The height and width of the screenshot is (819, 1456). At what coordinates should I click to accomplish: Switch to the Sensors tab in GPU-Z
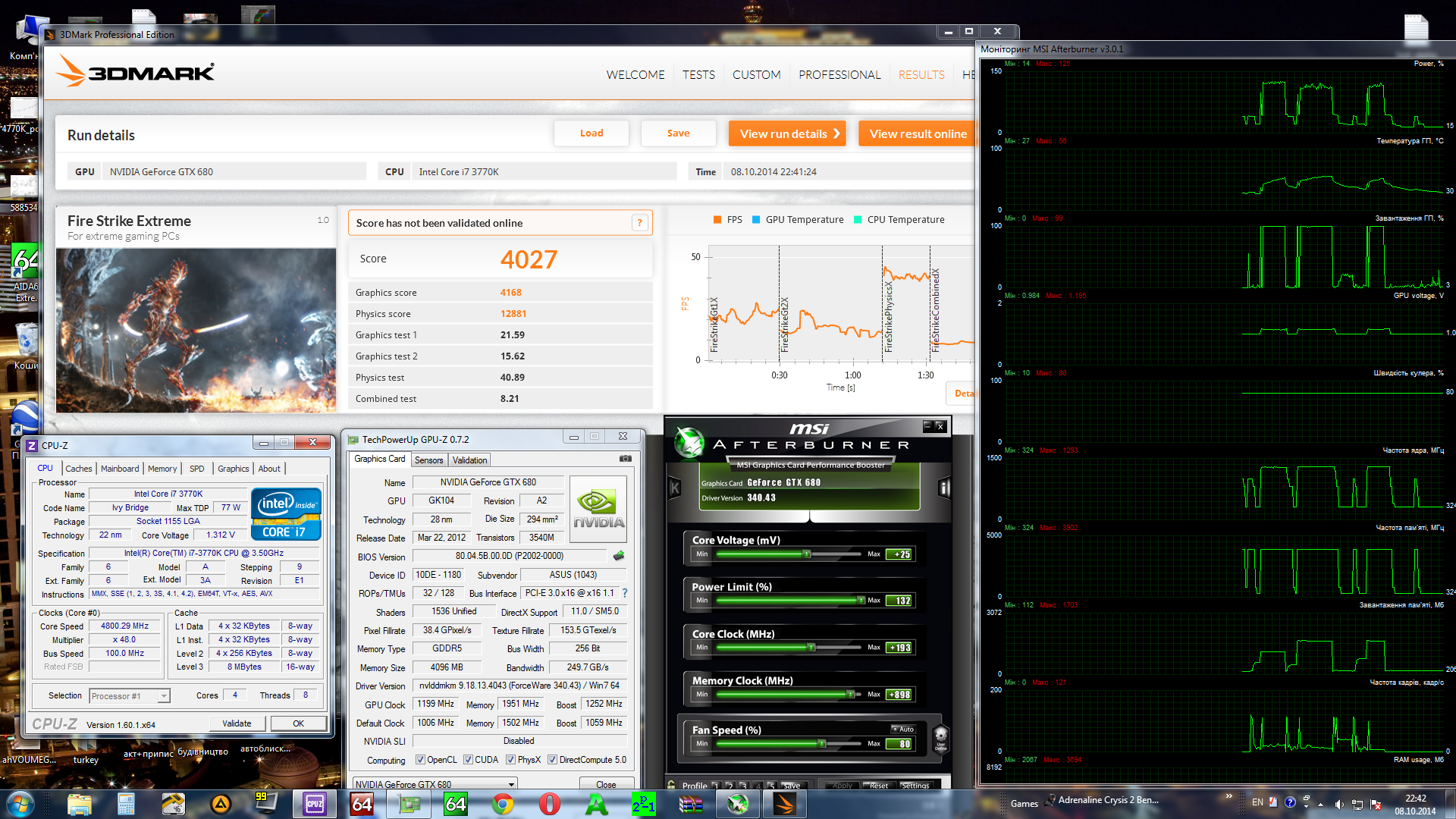428,460
